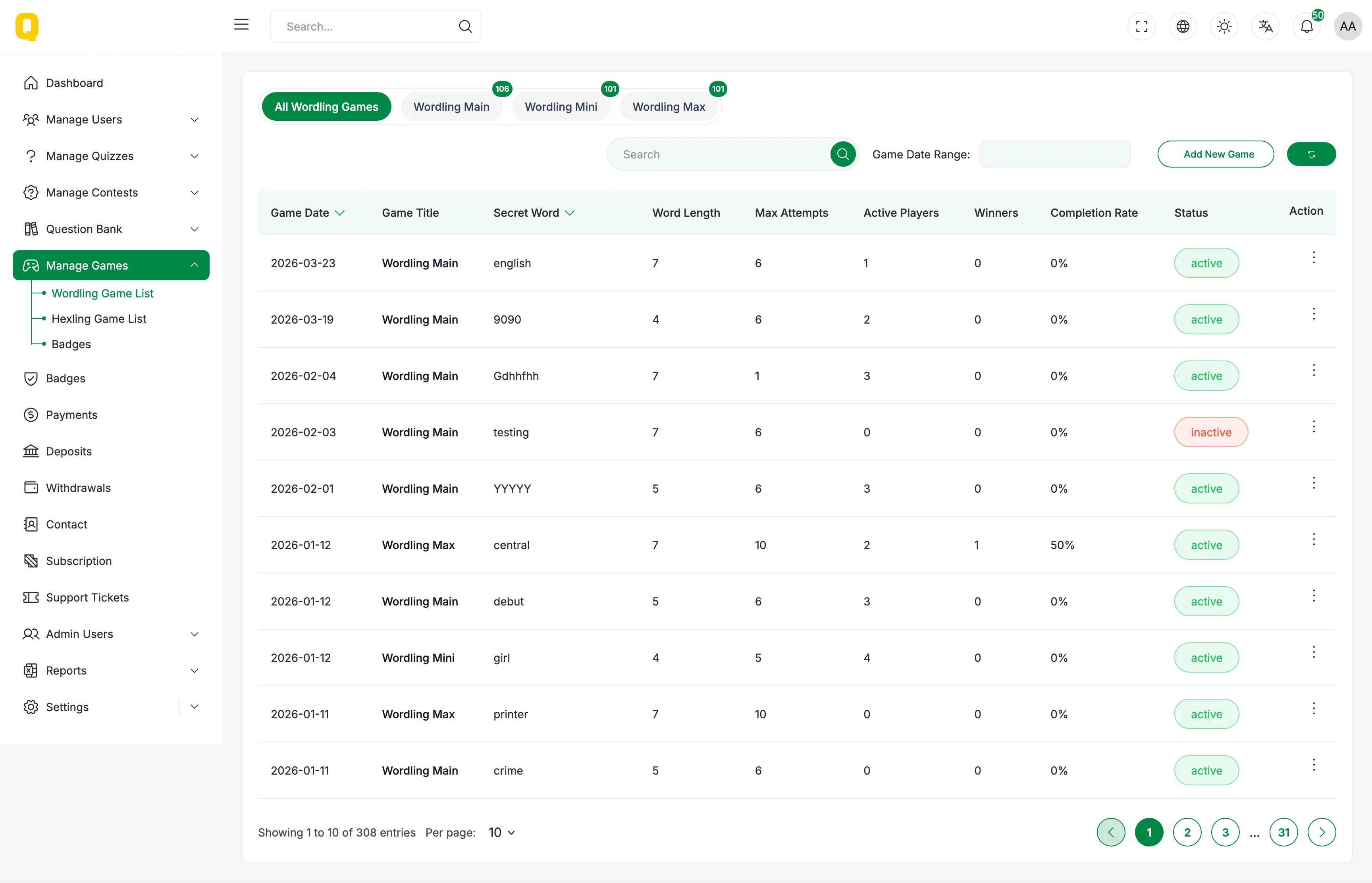Click the Game Date Range field
Screen dimensions: 1372x883
coord(1054,154)
